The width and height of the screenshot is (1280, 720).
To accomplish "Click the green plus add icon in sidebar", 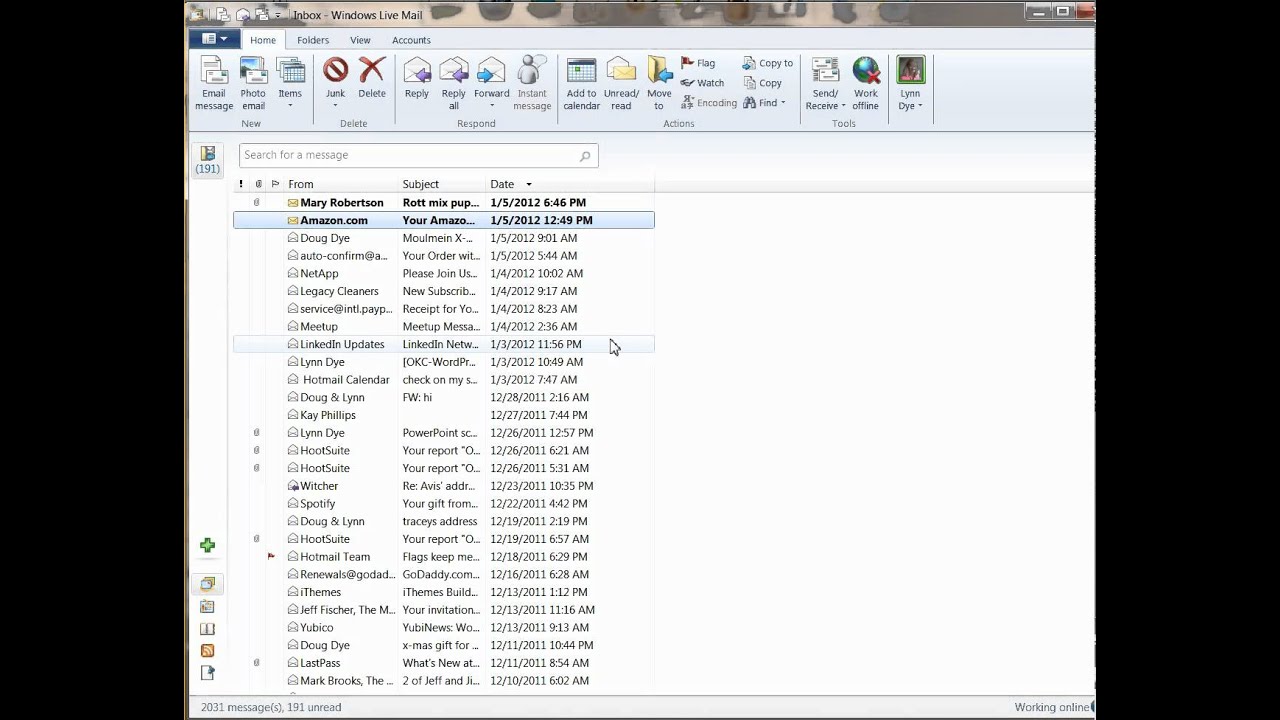I will point(207,545).
